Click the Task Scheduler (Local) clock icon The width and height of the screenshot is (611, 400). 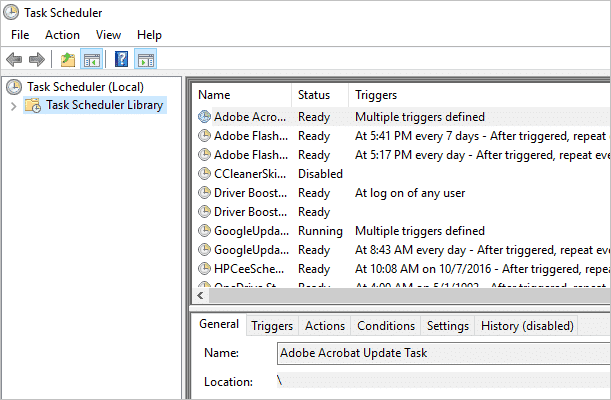(14, 87)
